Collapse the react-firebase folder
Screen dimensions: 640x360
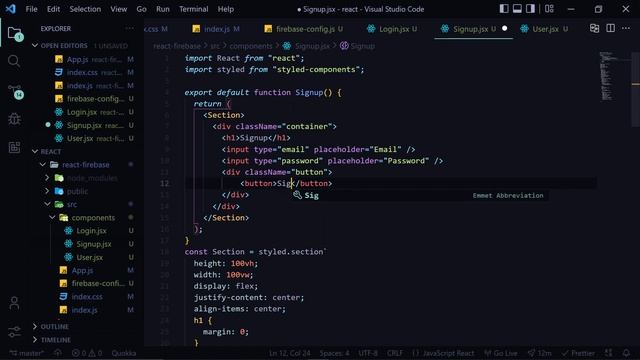click(43, 164)
